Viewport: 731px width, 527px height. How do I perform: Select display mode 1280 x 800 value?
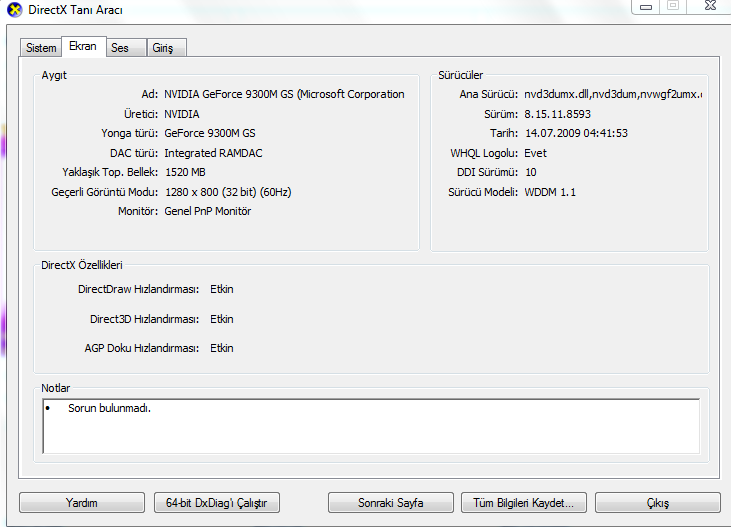[x=228, y=192]
